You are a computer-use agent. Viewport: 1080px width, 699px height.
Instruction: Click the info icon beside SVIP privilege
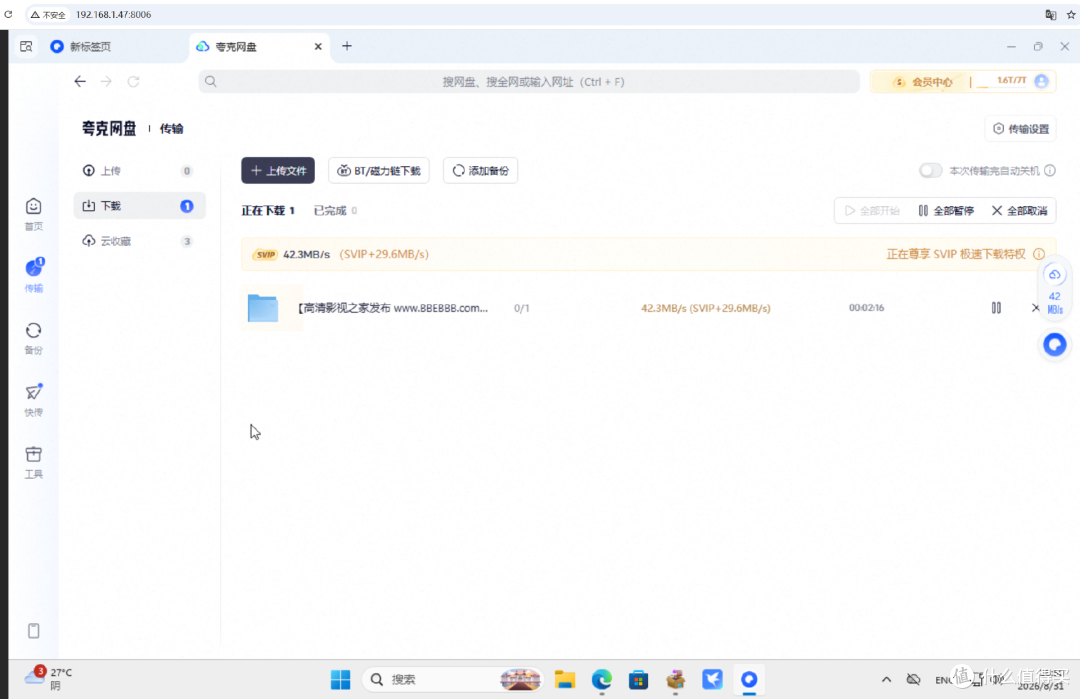click(x=1039, y=254)
